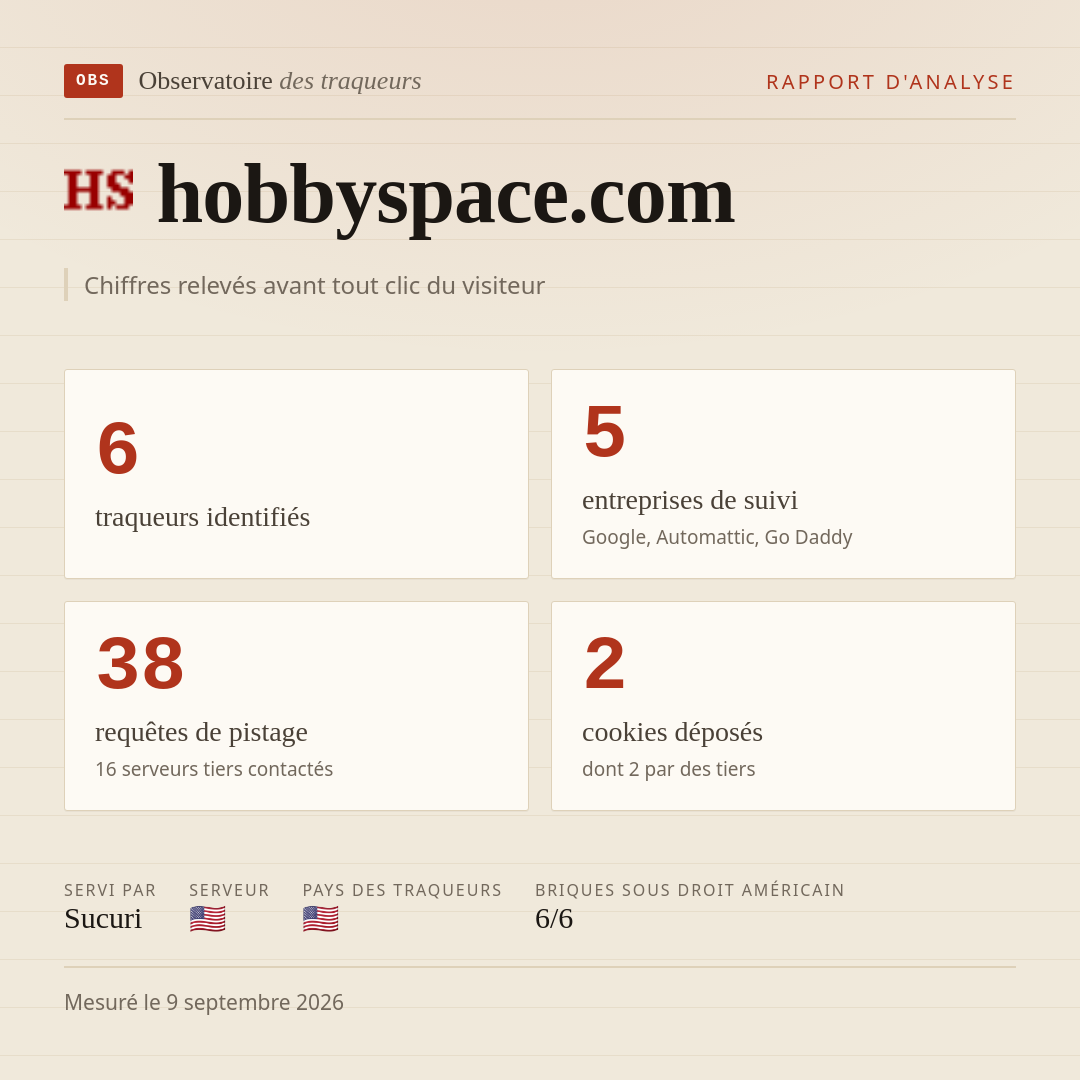1080x1080 pixels.
Task: Click the number 5 in companies card
Action: click(x=605, y=432)
